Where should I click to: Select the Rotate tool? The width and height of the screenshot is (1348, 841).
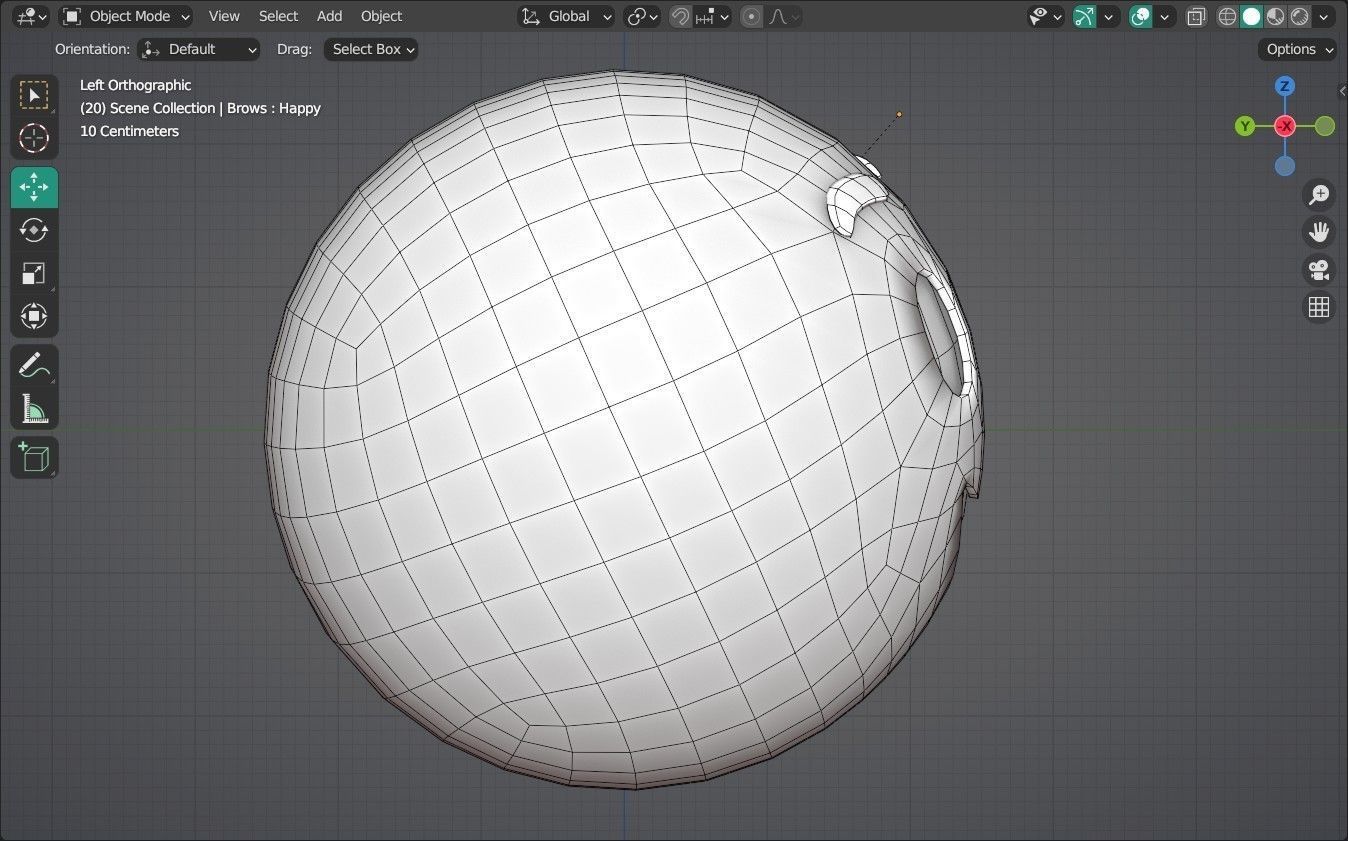pos(34,230)
